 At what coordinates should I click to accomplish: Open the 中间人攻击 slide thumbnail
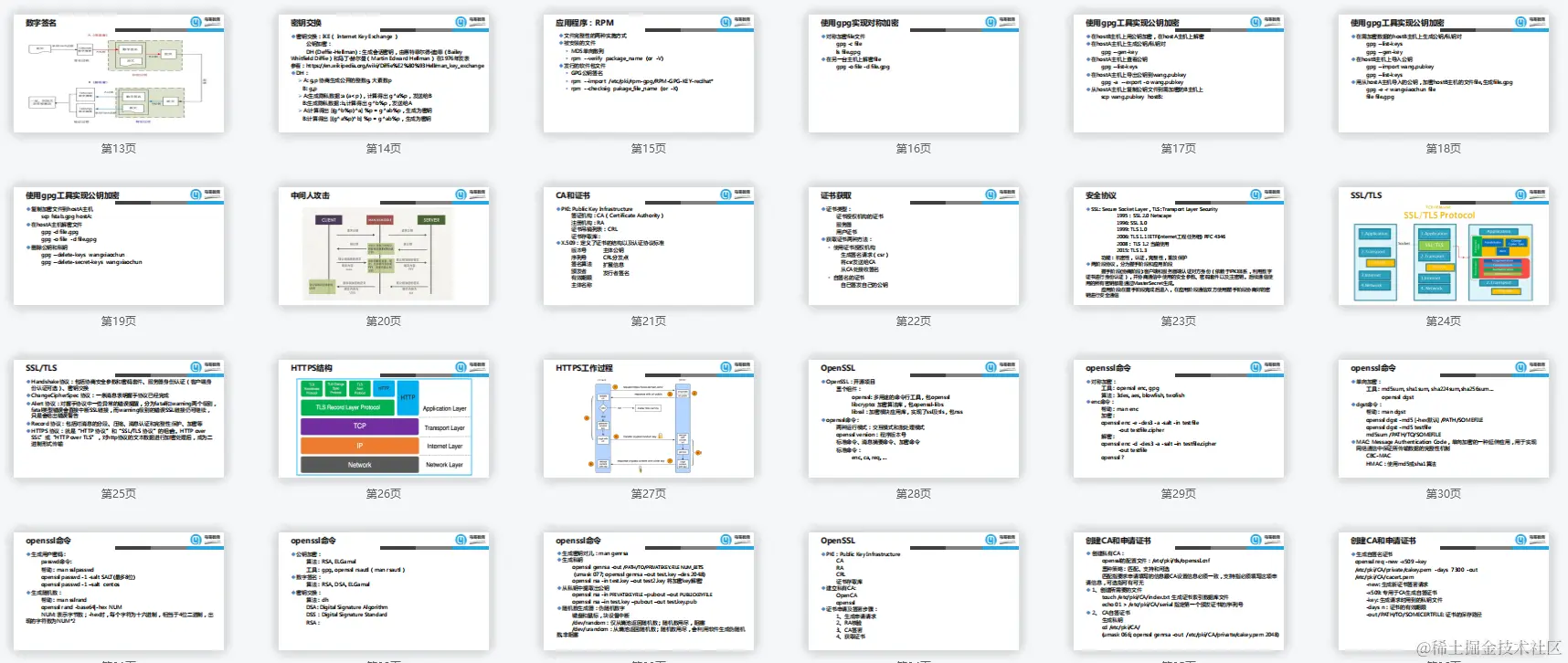384,246
